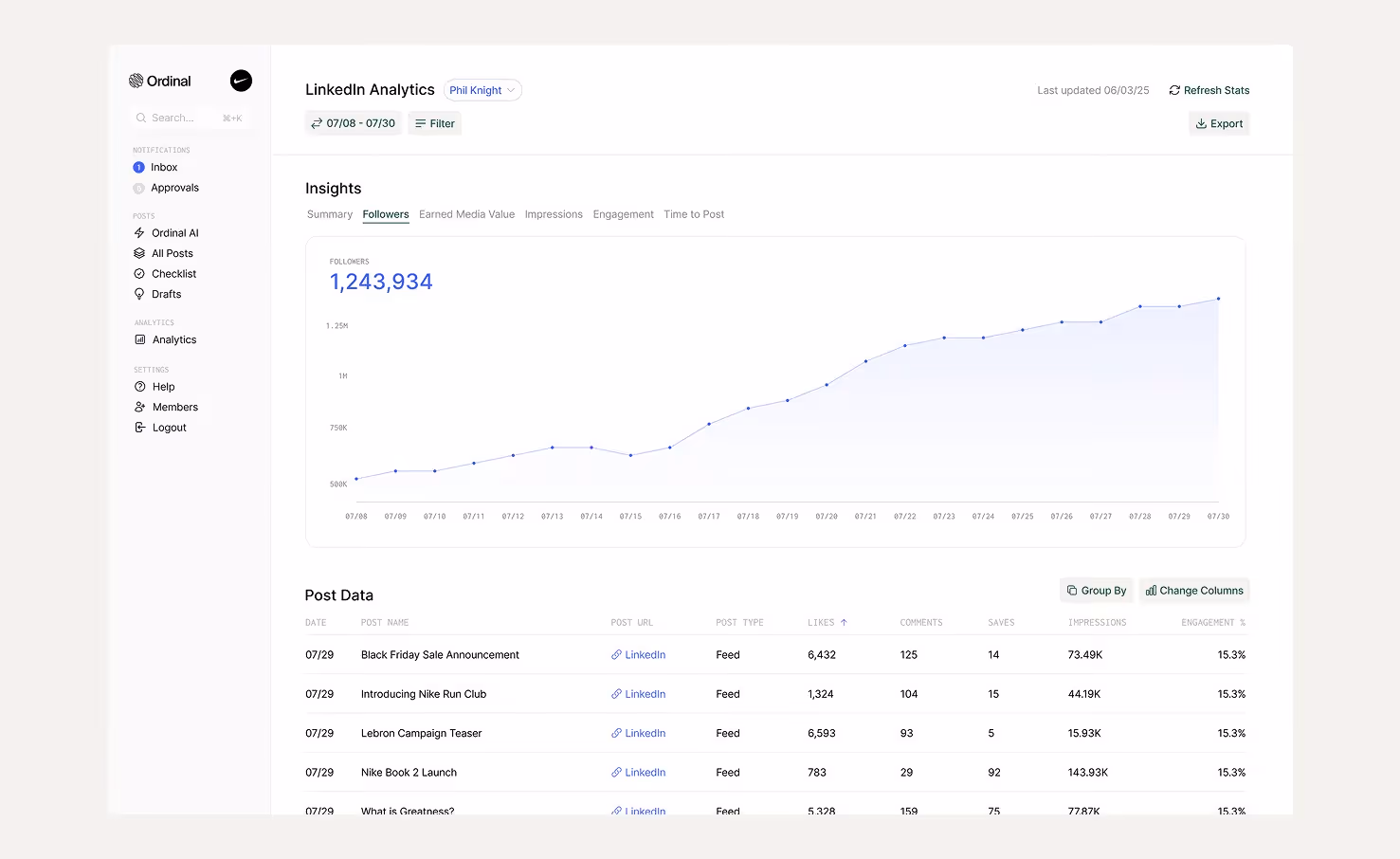
Task: Sort table by the Impressions column header
Action: (x=1098, y=623)
